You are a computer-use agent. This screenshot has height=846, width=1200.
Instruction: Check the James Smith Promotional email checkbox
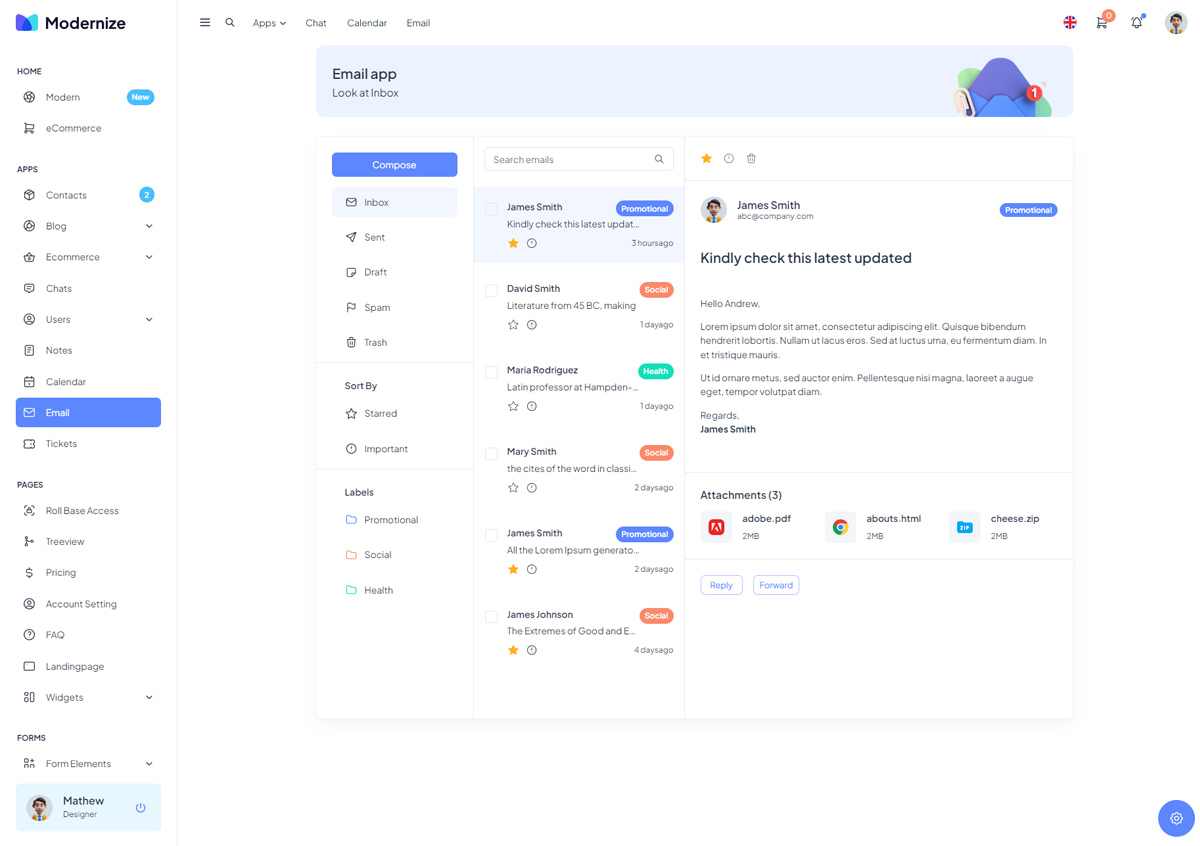[x=491, y=209]
